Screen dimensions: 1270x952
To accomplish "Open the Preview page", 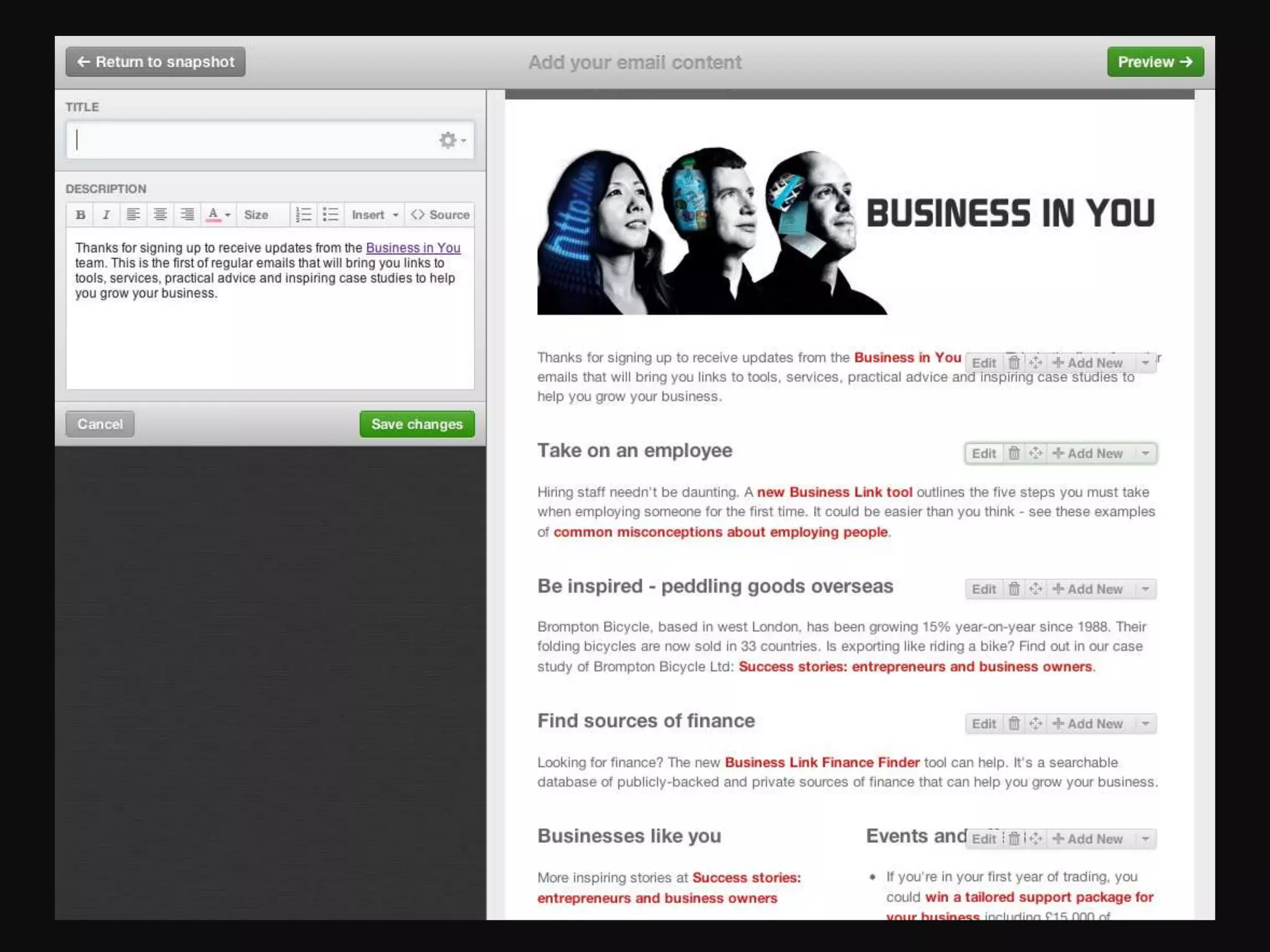I will coord(1155,62).
